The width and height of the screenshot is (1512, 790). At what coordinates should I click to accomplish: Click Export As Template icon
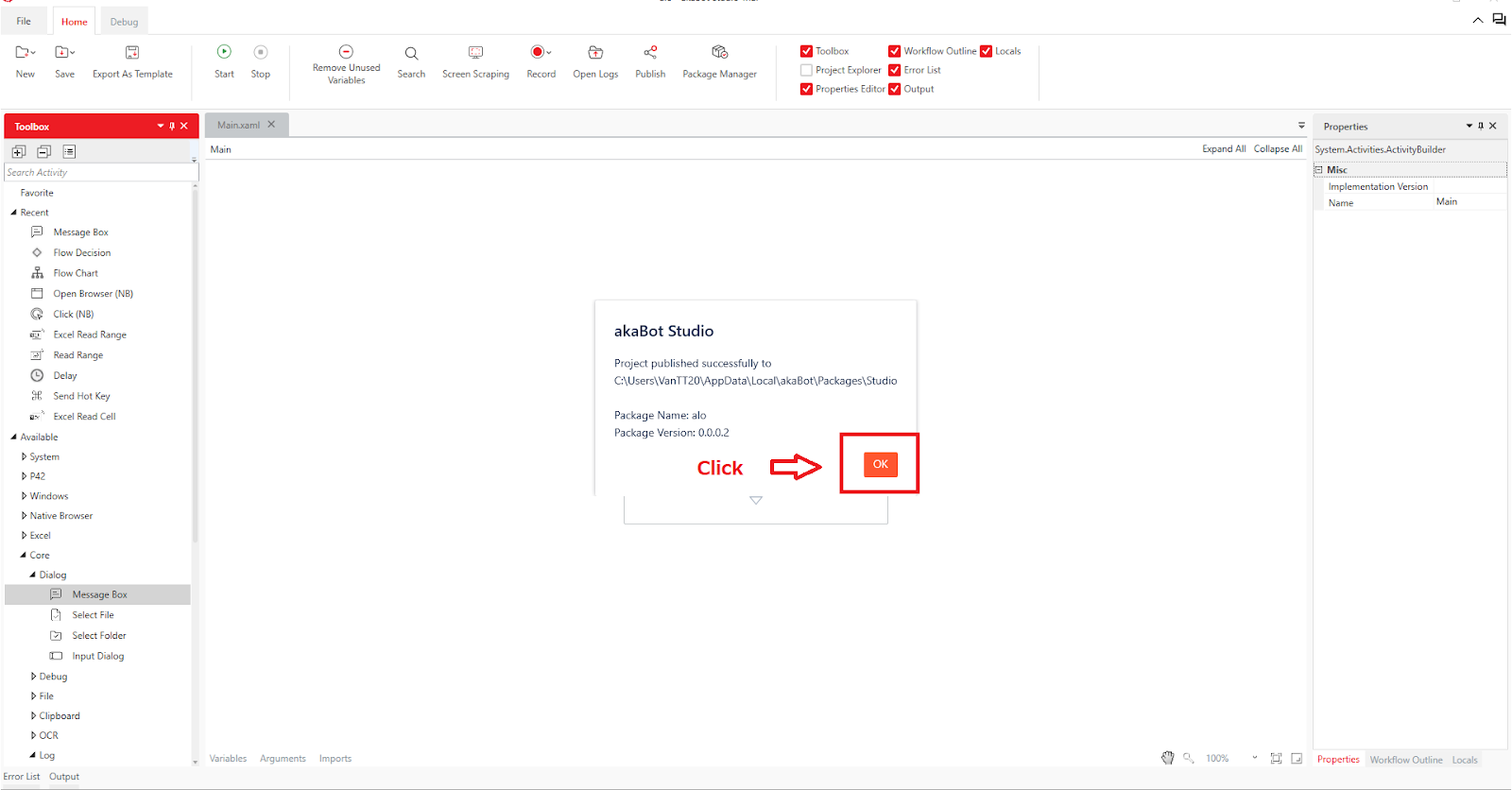(x=132, y=52)
